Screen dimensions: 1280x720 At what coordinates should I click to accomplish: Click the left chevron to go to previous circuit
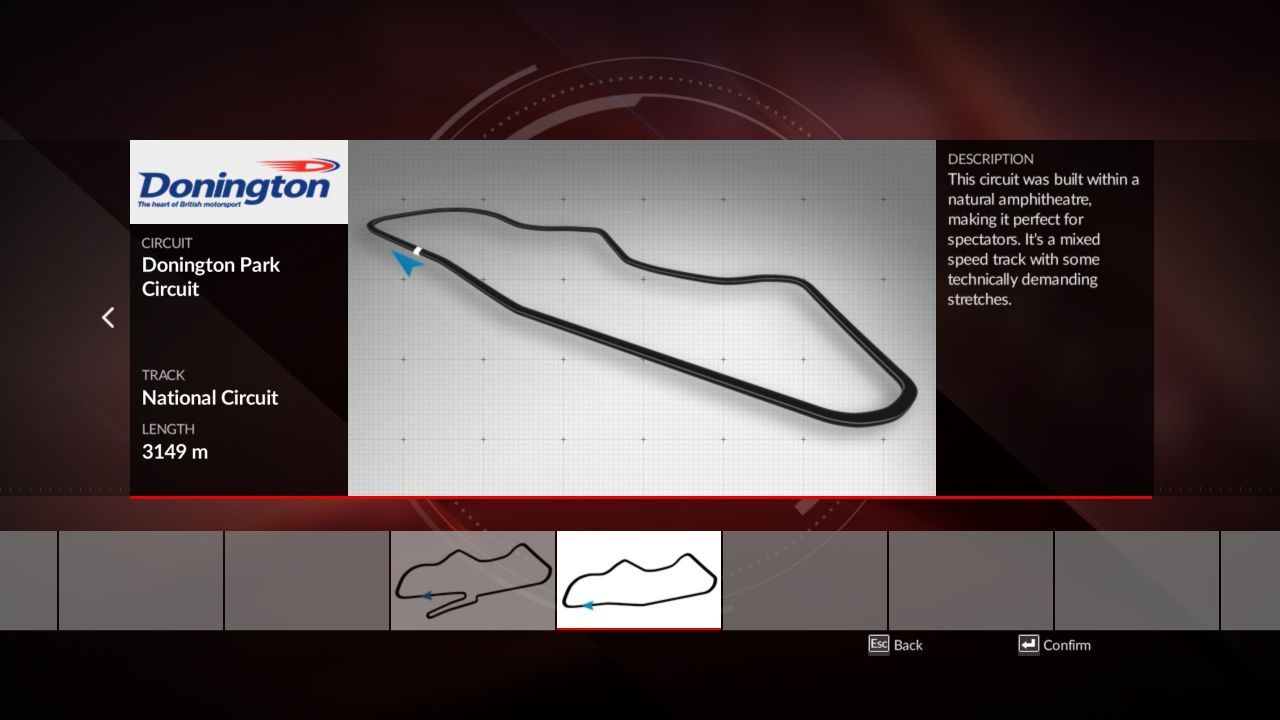108,318
